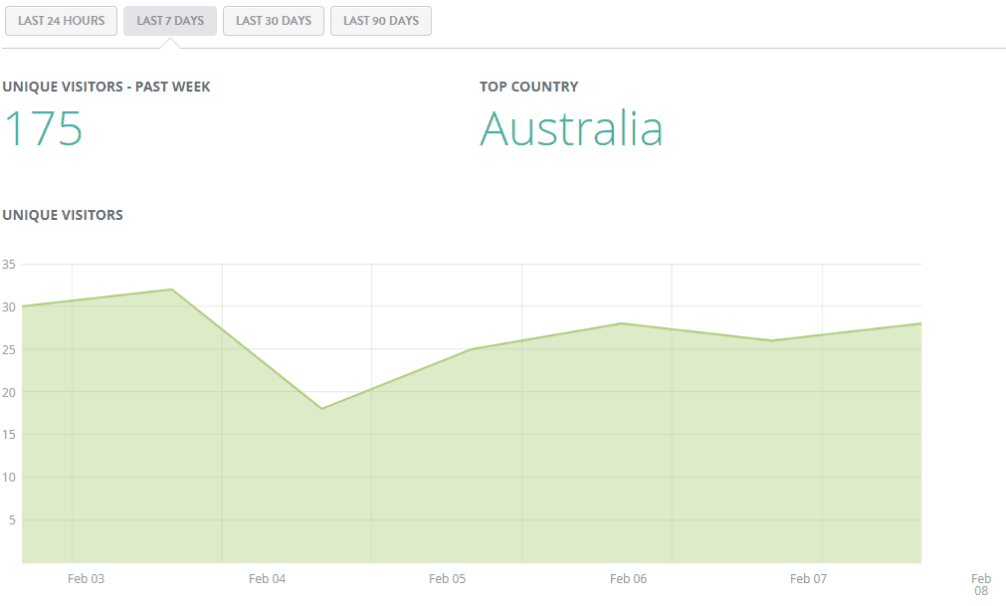Switch to the LAST 24 HOURS view
This screenshot has height=606, width=1006.
(61, 20)
